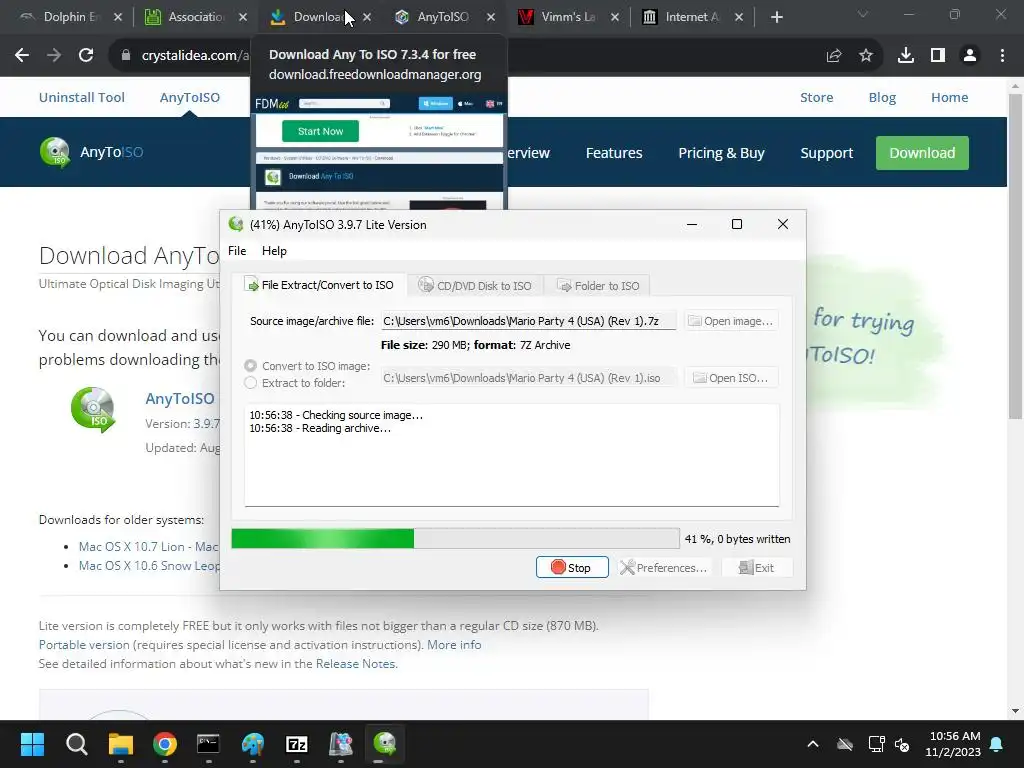Viewport: 1024px width, 768px height.
Task: Open the Store link
Action: pos(816,97)
